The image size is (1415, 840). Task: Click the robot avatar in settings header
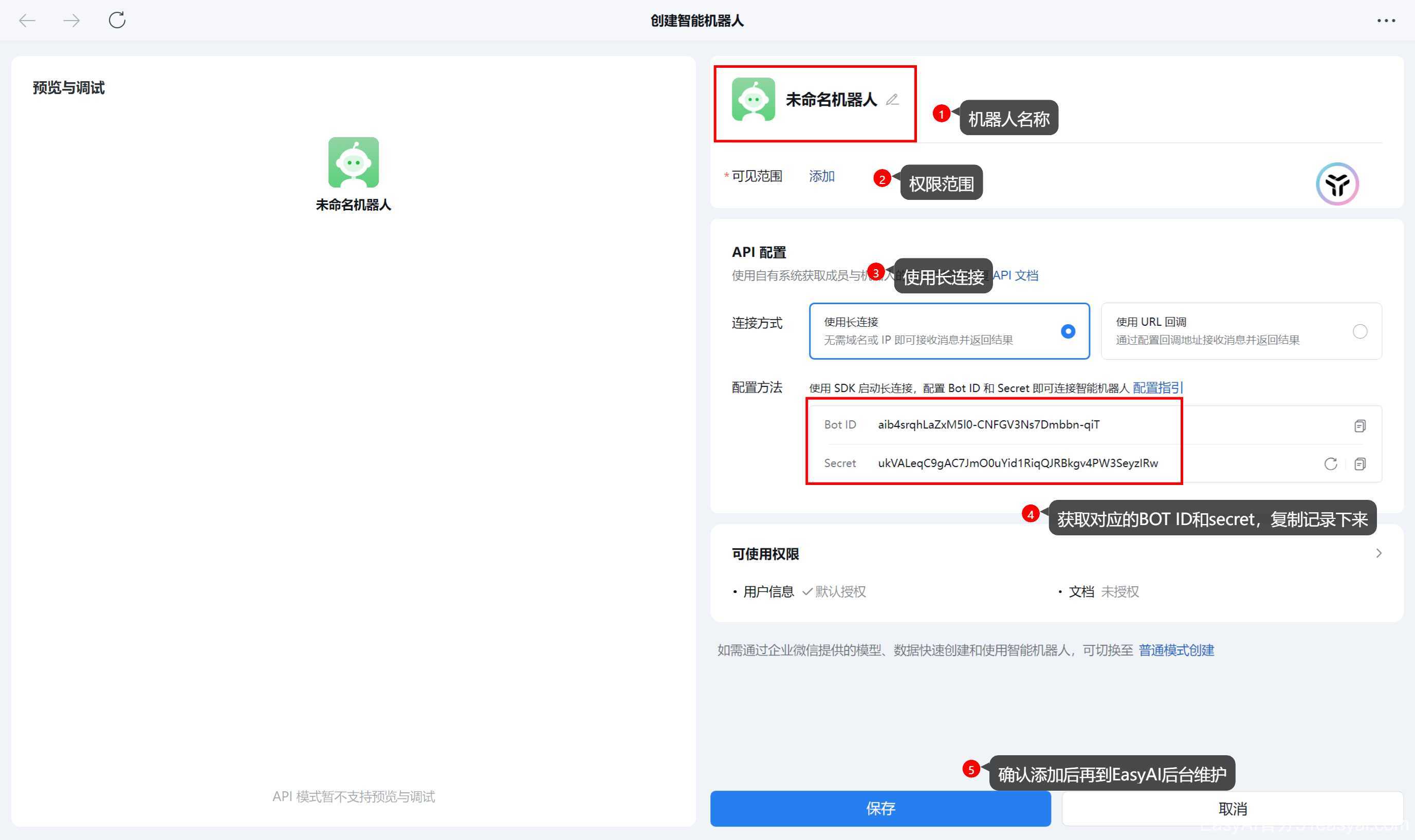[752, 100]
